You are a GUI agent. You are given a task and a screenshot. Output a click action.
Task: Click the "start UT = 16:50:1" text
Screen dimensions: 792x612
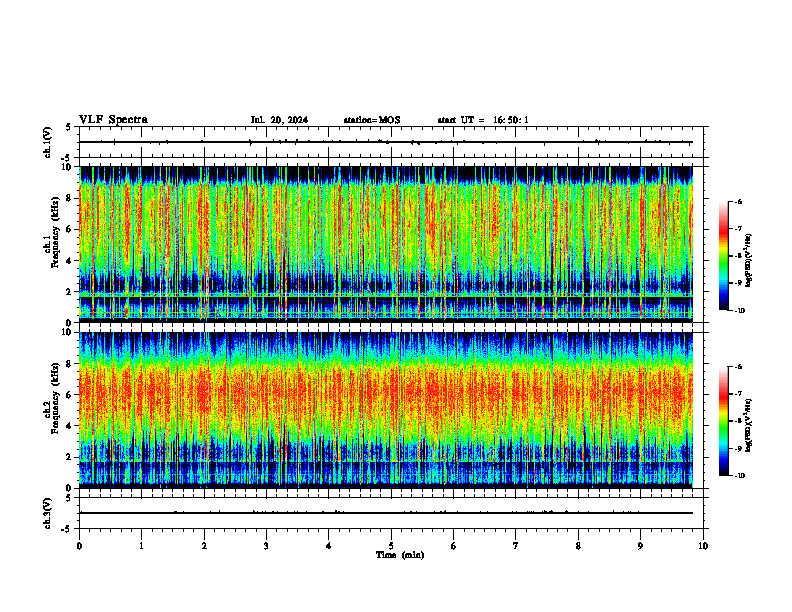pyautogui.click(x=483, y=120)
